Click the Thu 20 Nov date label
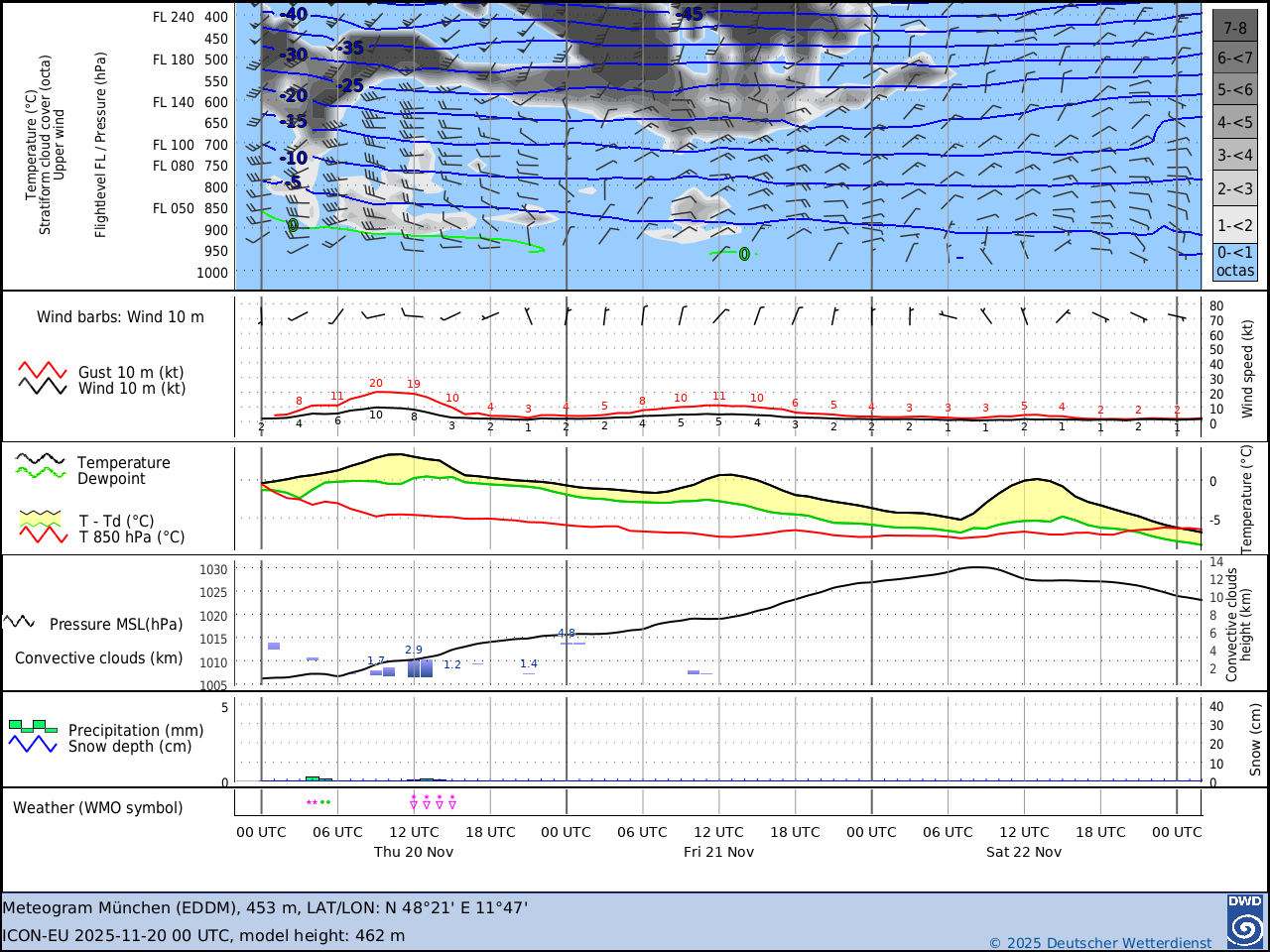Viewport: 1270px width, 952px height. coord(414,852)
